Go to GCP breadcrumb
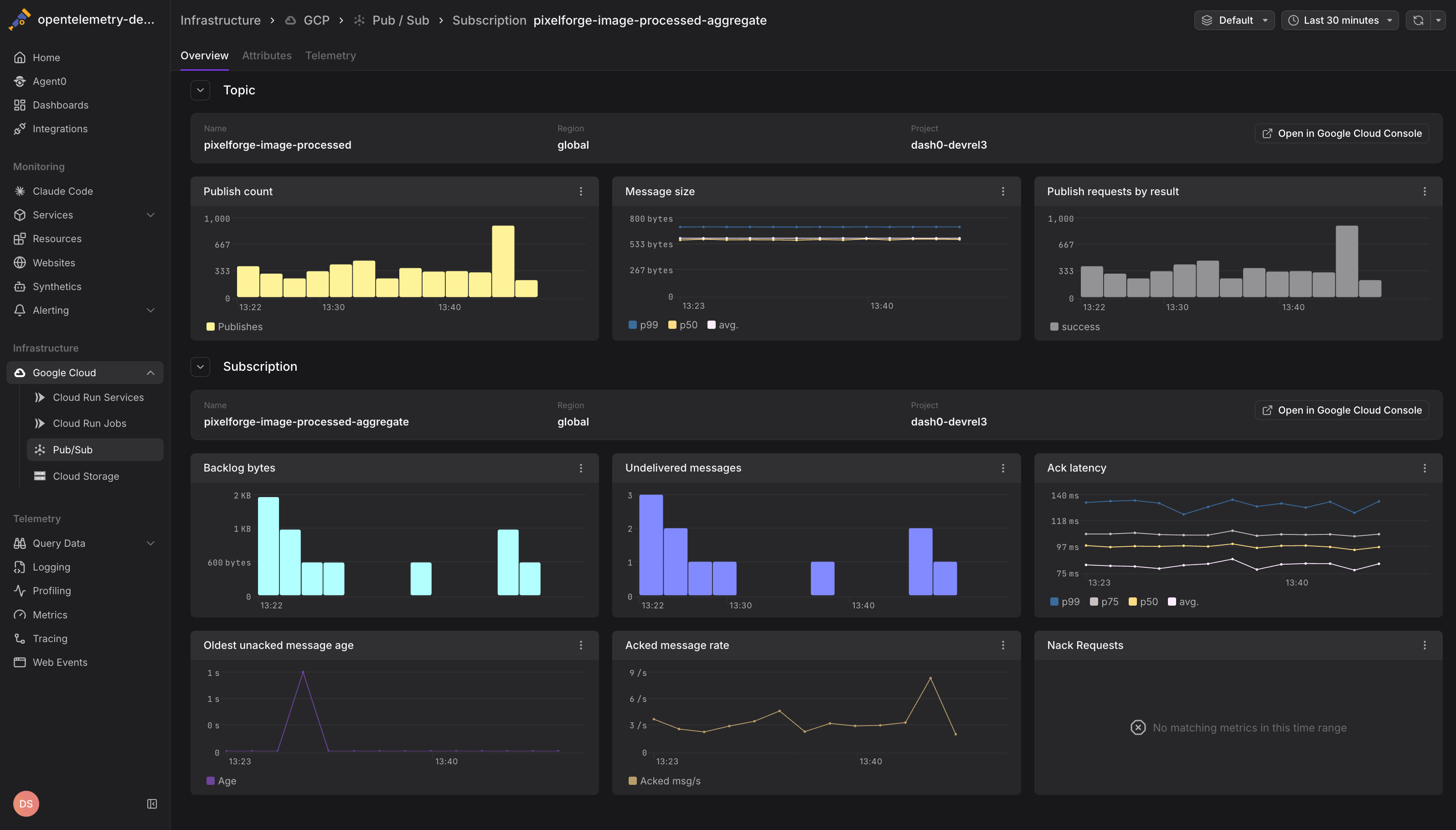1456x830 pixels. [308, 21]
